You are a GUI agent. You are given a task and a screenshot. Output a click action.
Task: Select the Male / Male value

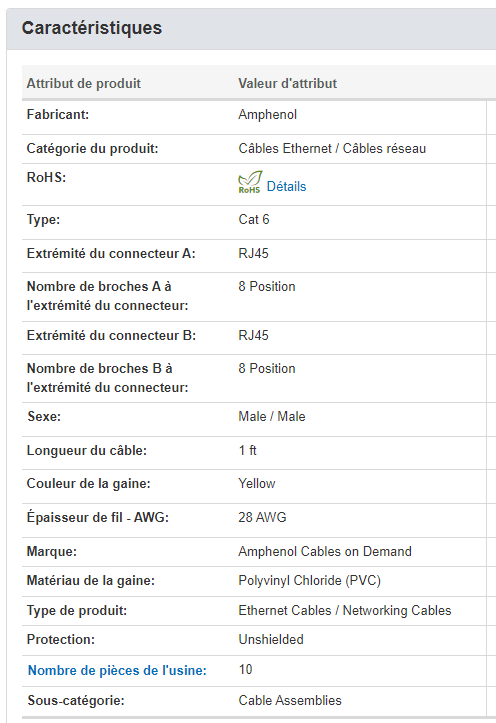pyautogui.click(x=272, y=416)
